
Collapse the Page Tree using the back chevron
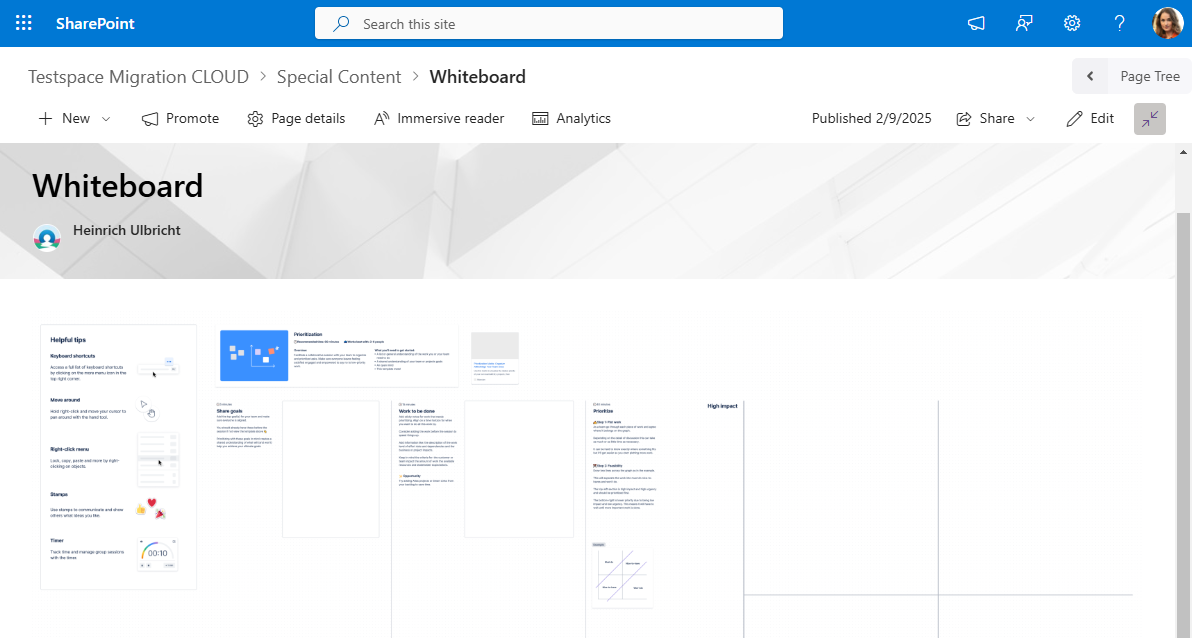[x=1090, y=76]
